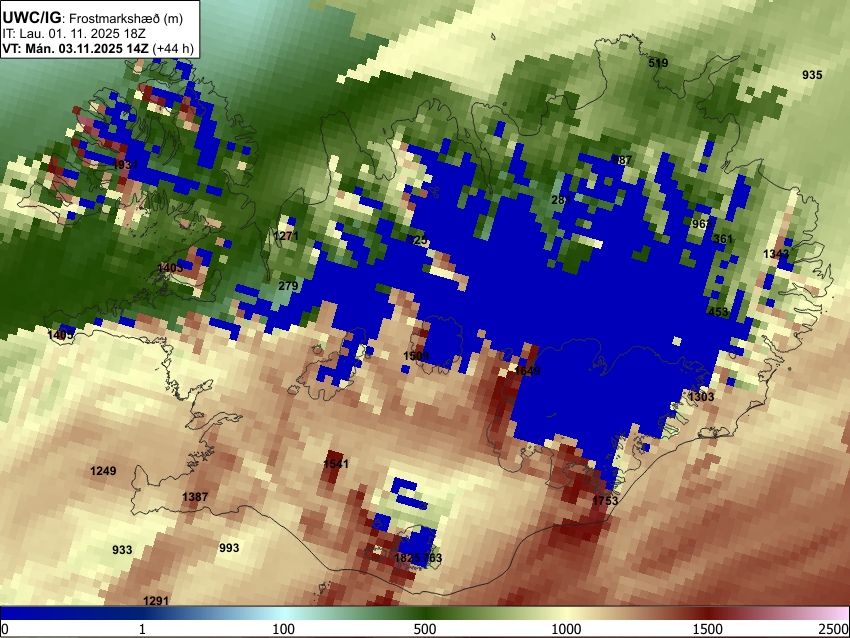Image resolution: width=850 pixels, height=638 pixels.
Task: Click the 1509 value label
Action: click(416, 356)
